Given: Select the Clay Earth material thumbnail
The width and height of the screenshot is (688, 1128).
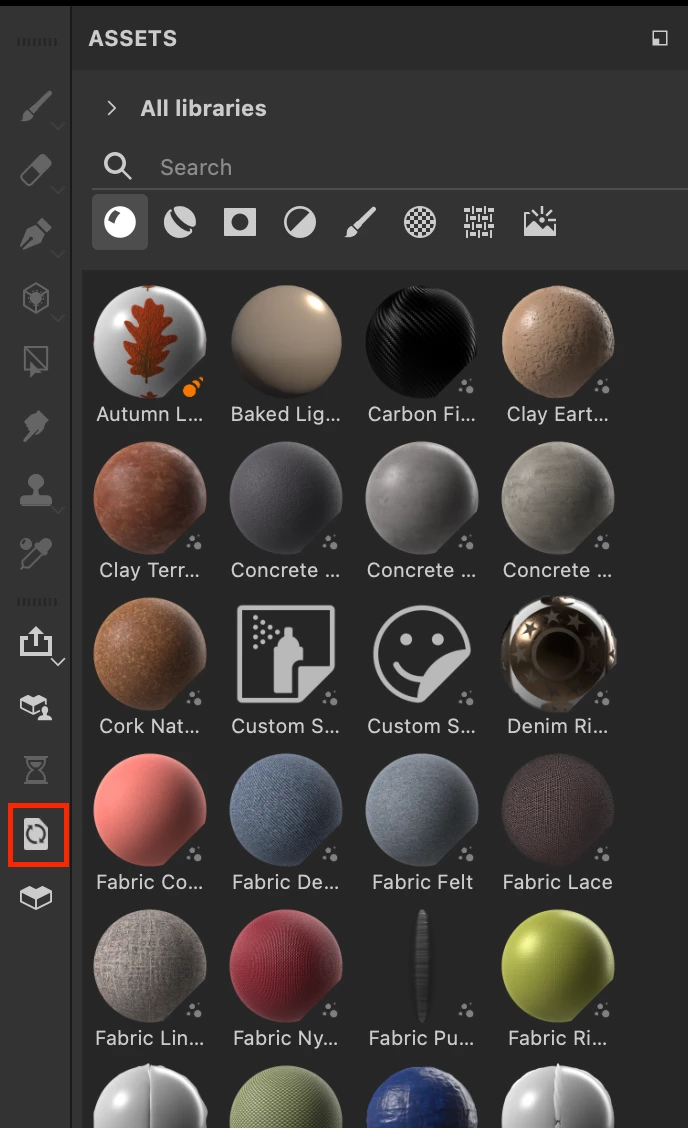Looking at the screenshot, I should pyautogui.click(x=558, y=342).
